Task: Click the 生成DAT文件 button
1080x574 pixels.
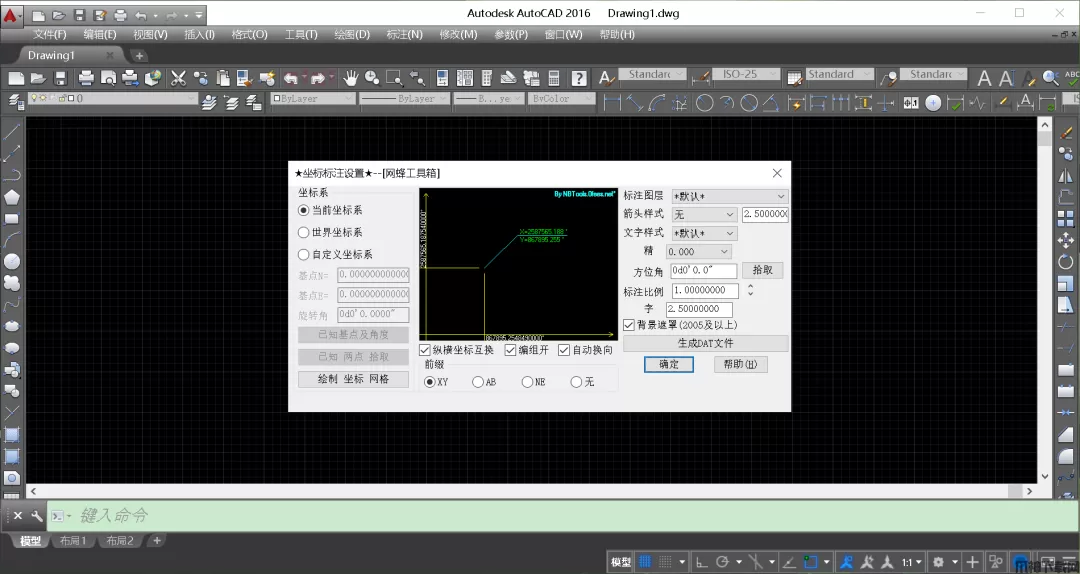Action: coord(705,344)
